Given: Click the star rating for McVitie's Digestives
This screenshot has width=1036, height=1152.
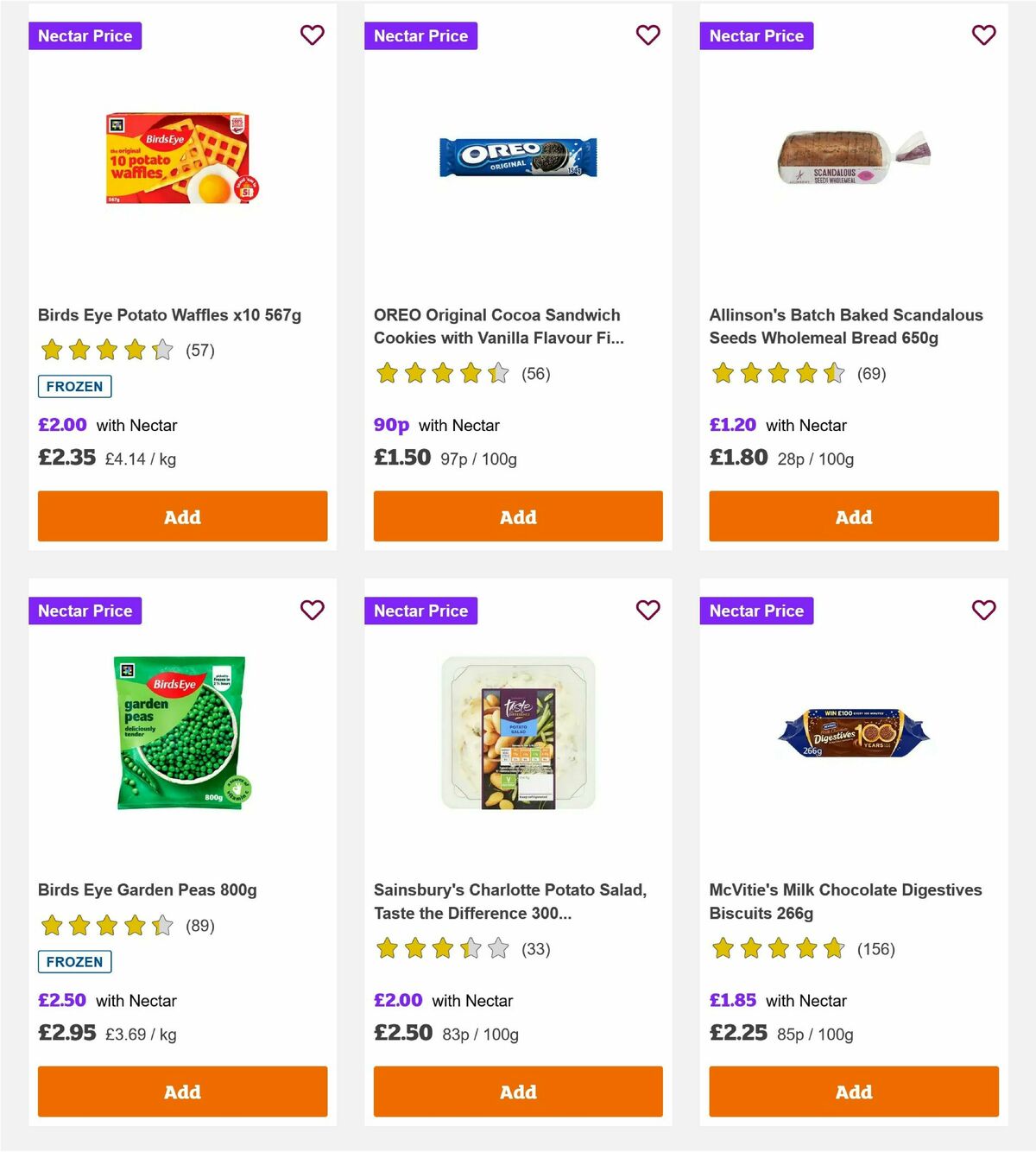Looking at the screenshot, I should click(x=777, y=947).
